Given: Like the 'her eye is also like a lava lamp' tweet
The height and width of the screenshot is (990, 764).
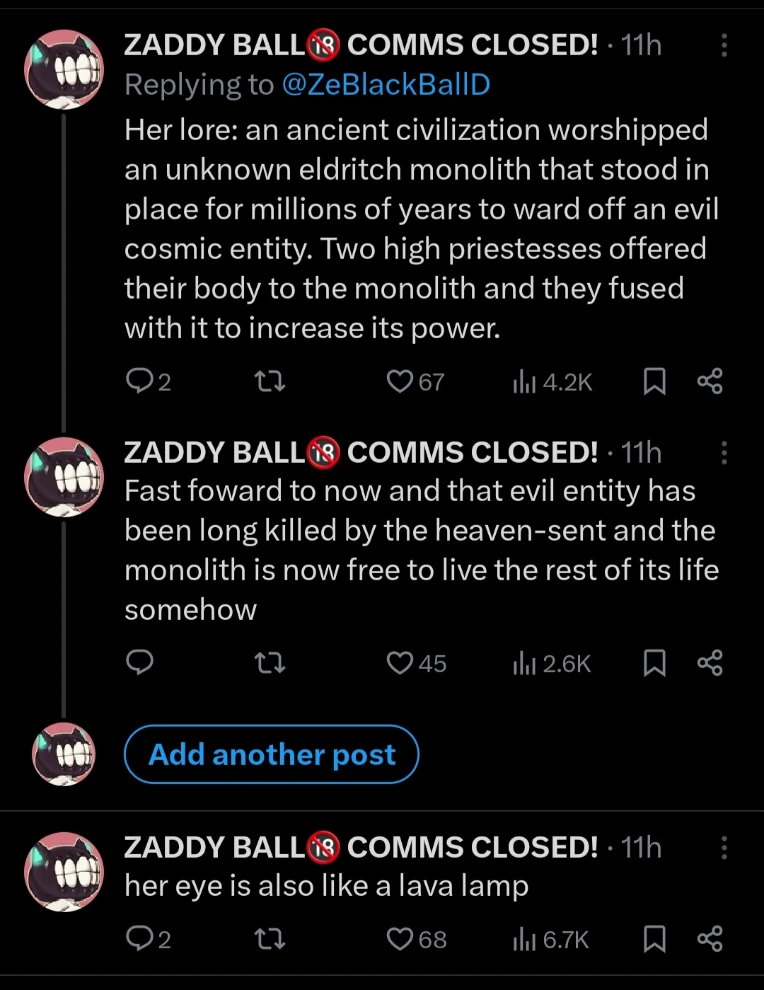Looking at the screenshot, I should [x=399, y=938].
